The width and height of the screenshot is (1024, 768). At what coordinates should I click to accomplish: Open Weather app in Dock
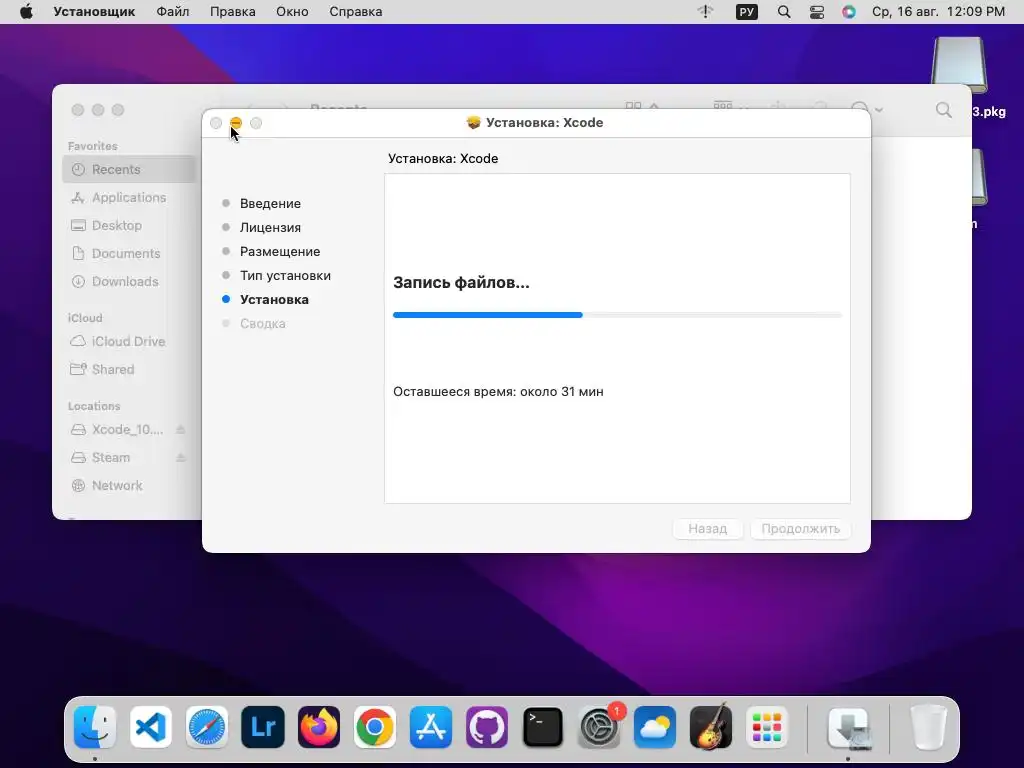click(655, 727)
